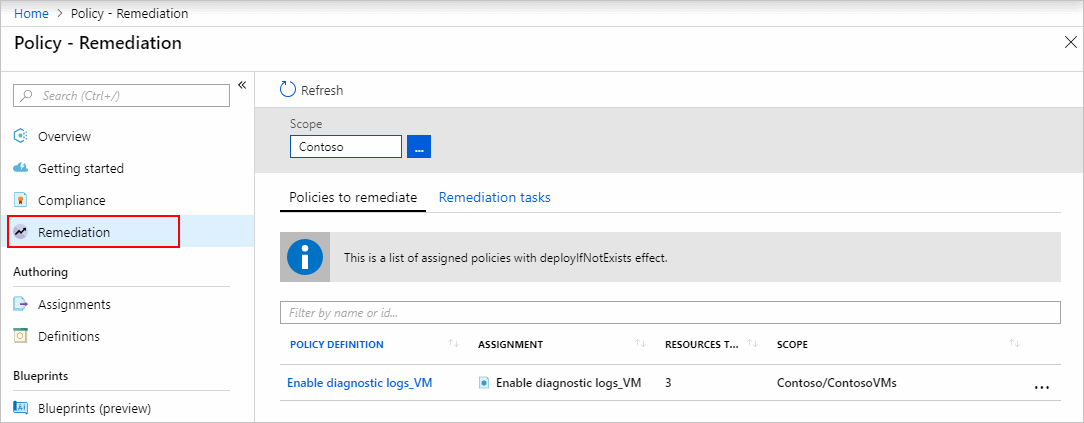Switch to the Remediation tasks tab
Viewport: 1084px width, 423px height.
pos(494,197)
